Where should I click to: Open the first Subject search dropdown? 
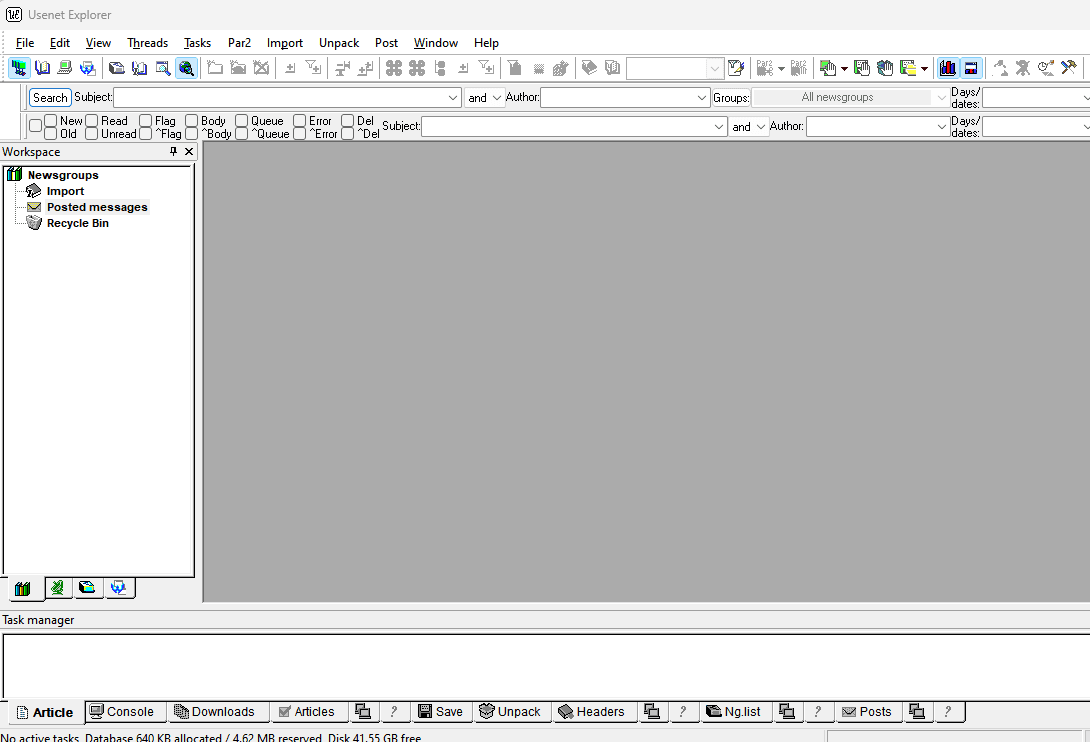pyautogui.click(x=453, y=98)
